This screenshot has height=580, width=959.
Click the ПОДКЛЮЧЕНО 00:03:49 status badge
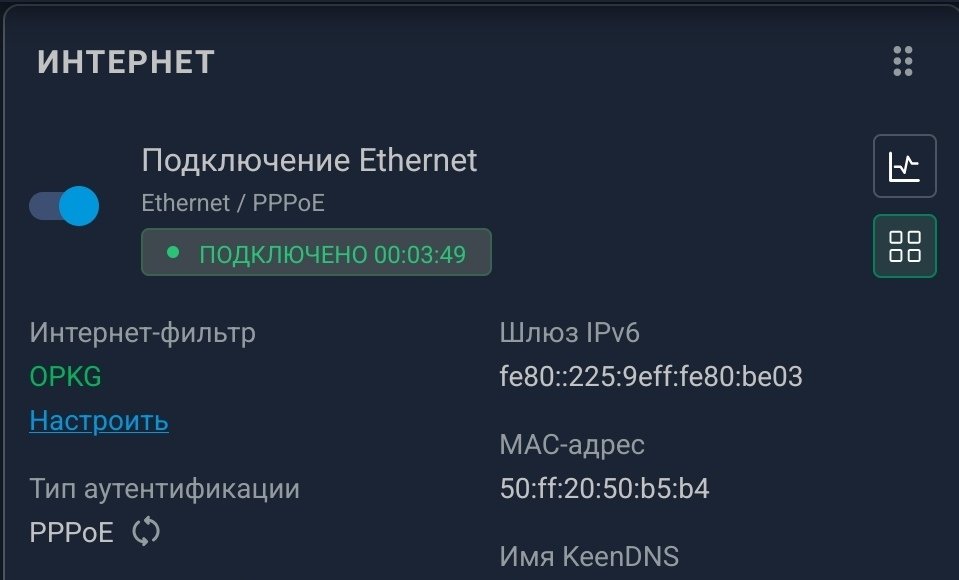tap(316, 253)
